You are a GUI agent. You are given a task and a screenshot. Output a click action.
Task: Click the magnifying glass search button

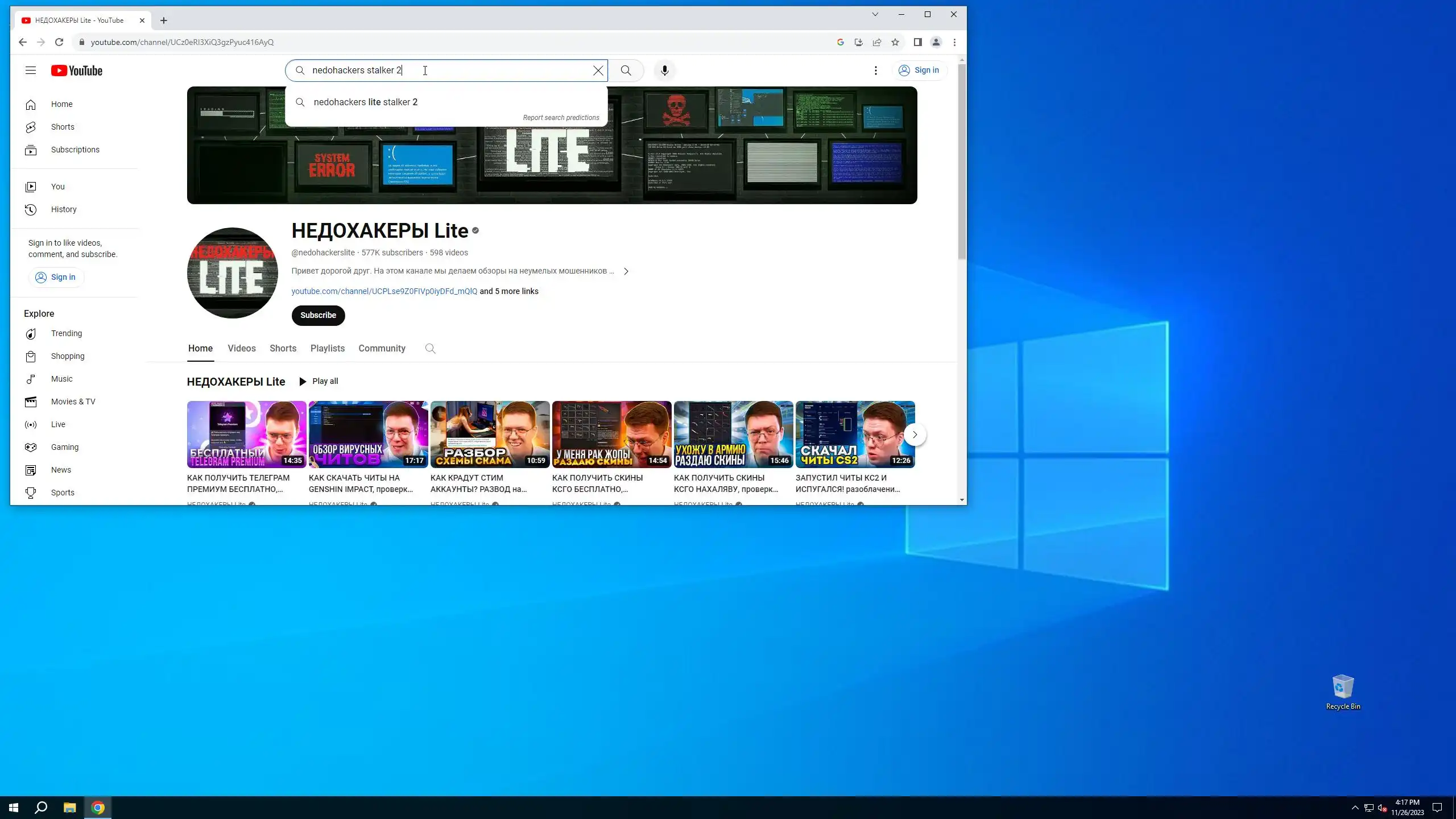click(626, 71)
